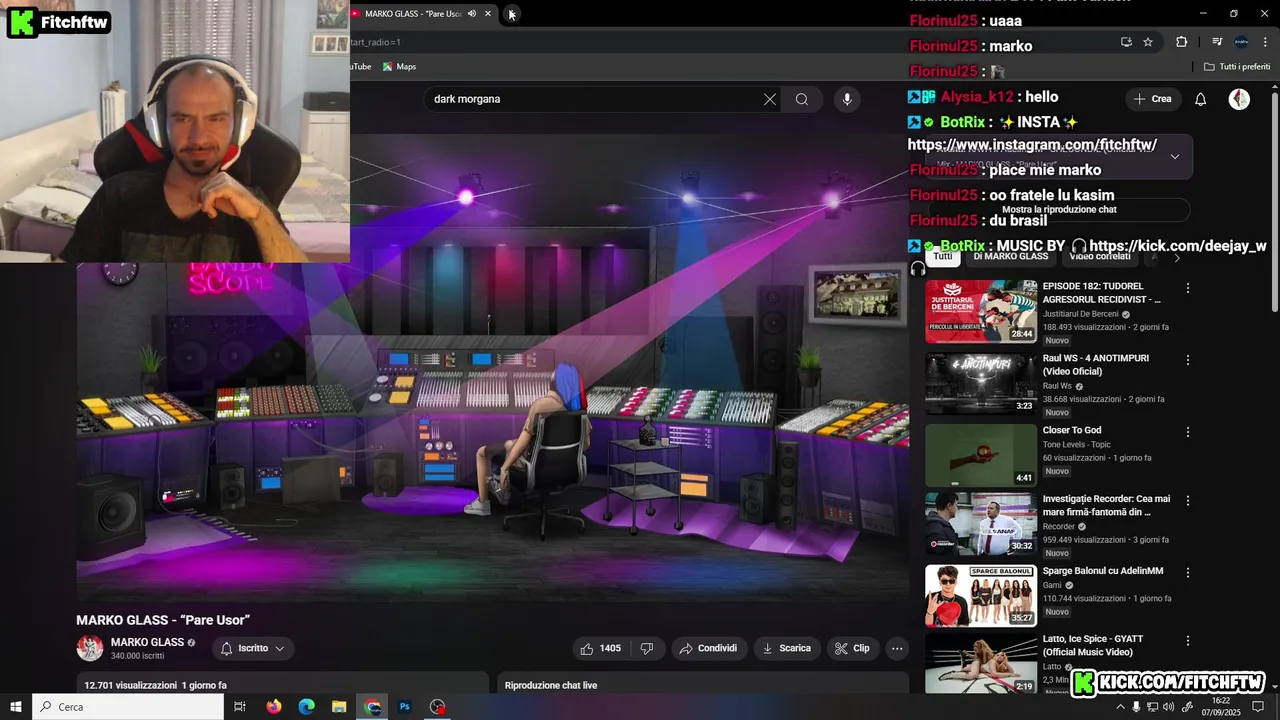Launch Microsoft Edge from the taskbar
This screenshot has height=720, width=1280.
tap(307, 707)
